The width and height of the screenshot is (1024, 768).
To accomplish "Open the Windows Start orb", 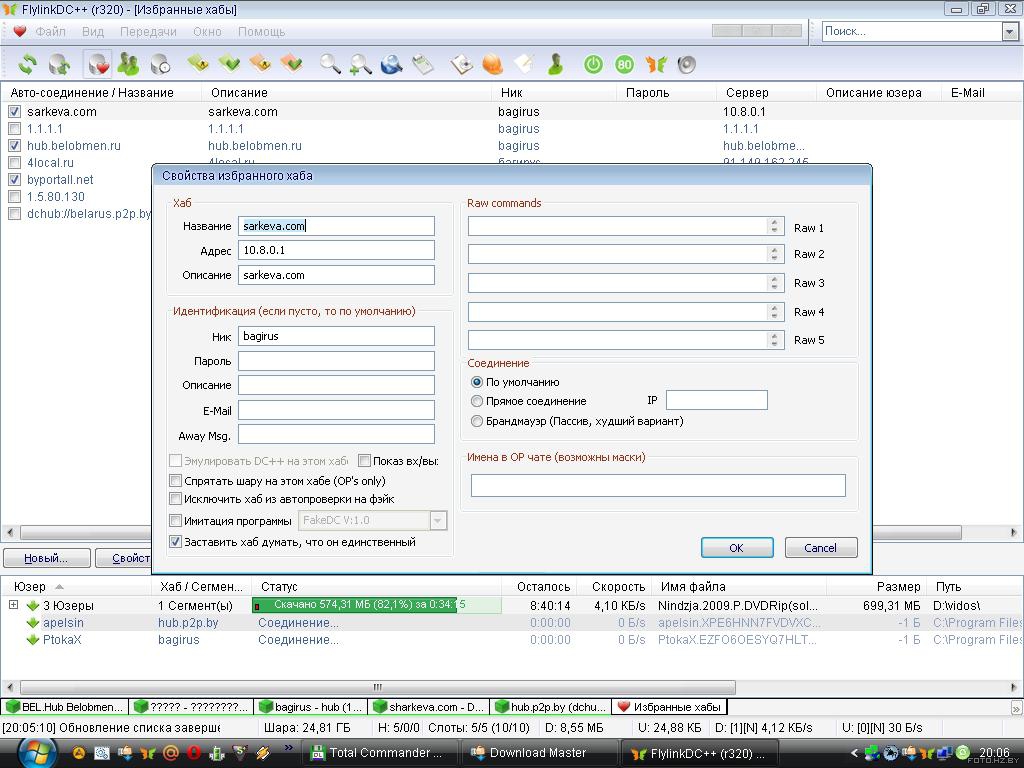I will (37, 753).
